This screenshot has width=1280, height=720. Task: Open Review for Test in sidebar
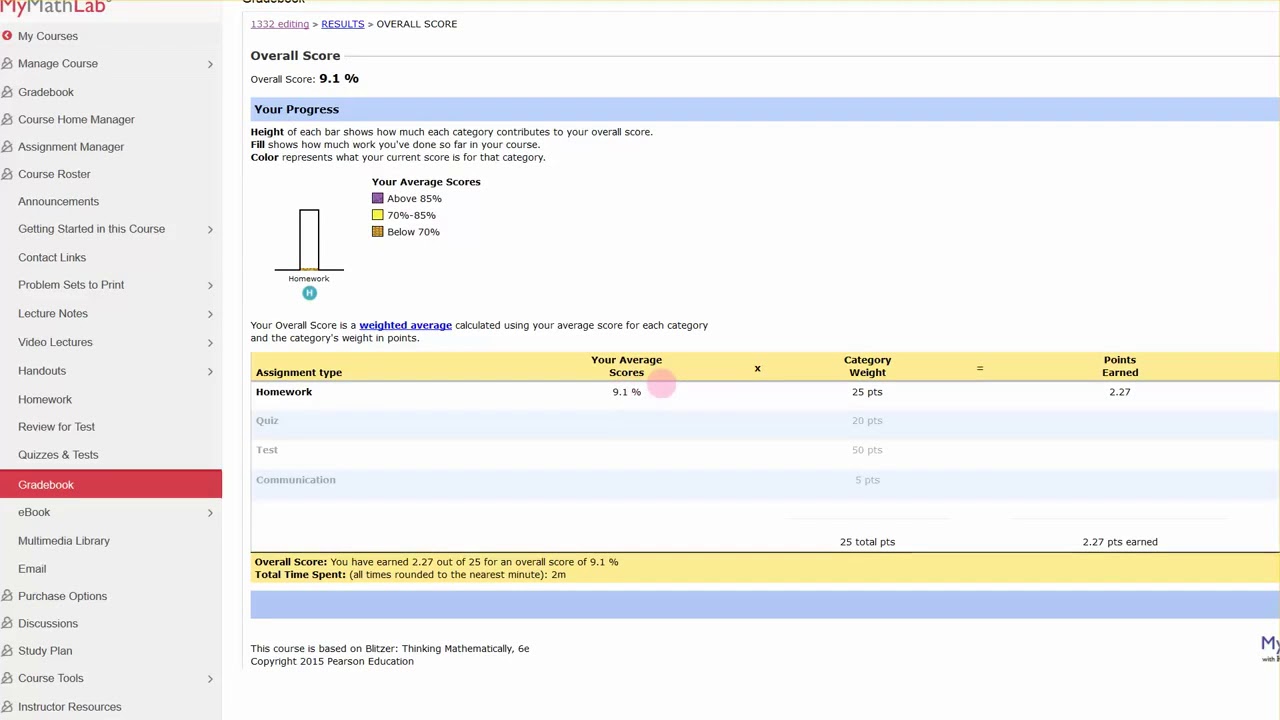pos(56,427)
